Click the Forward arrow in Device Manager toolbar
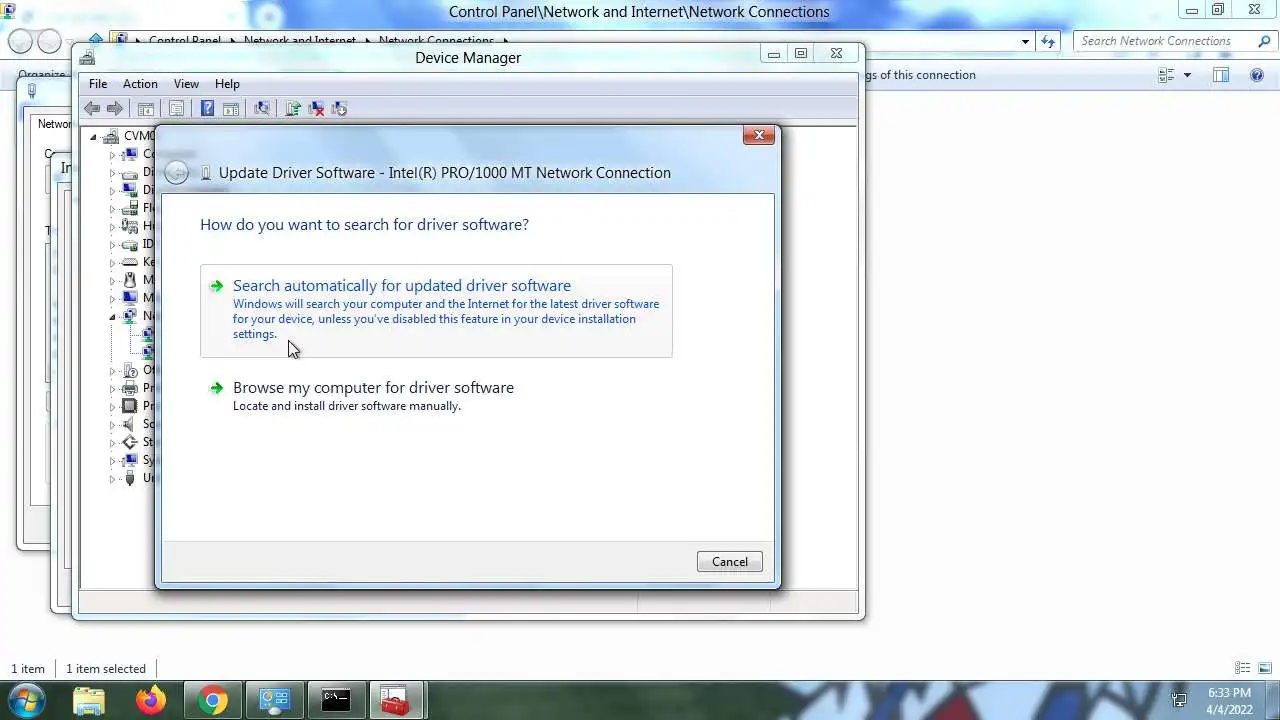Screen dimensions: 1280x720 click(x=115, y=109)
